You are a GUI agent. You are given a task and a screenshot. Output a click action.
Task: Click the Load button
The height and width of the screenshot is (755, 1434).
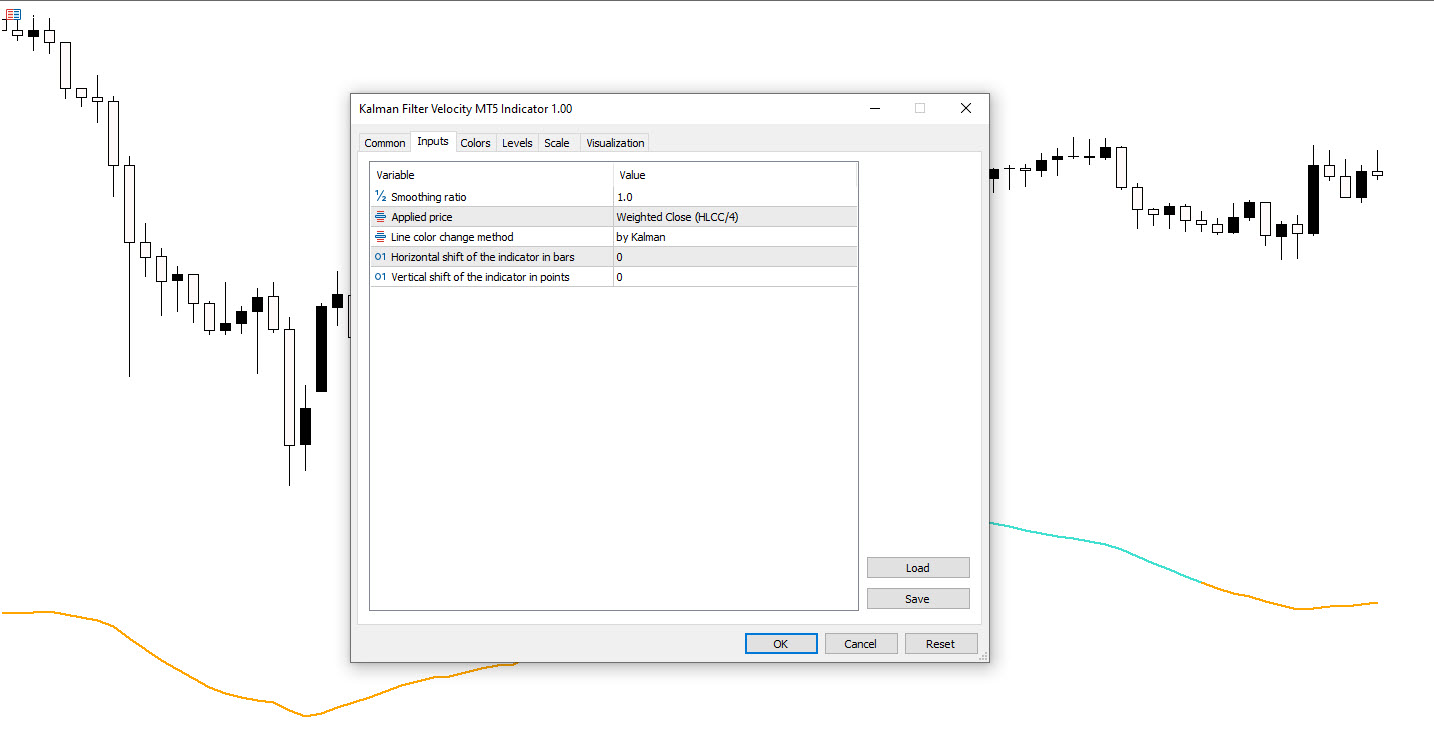click(x=918, y=568)
